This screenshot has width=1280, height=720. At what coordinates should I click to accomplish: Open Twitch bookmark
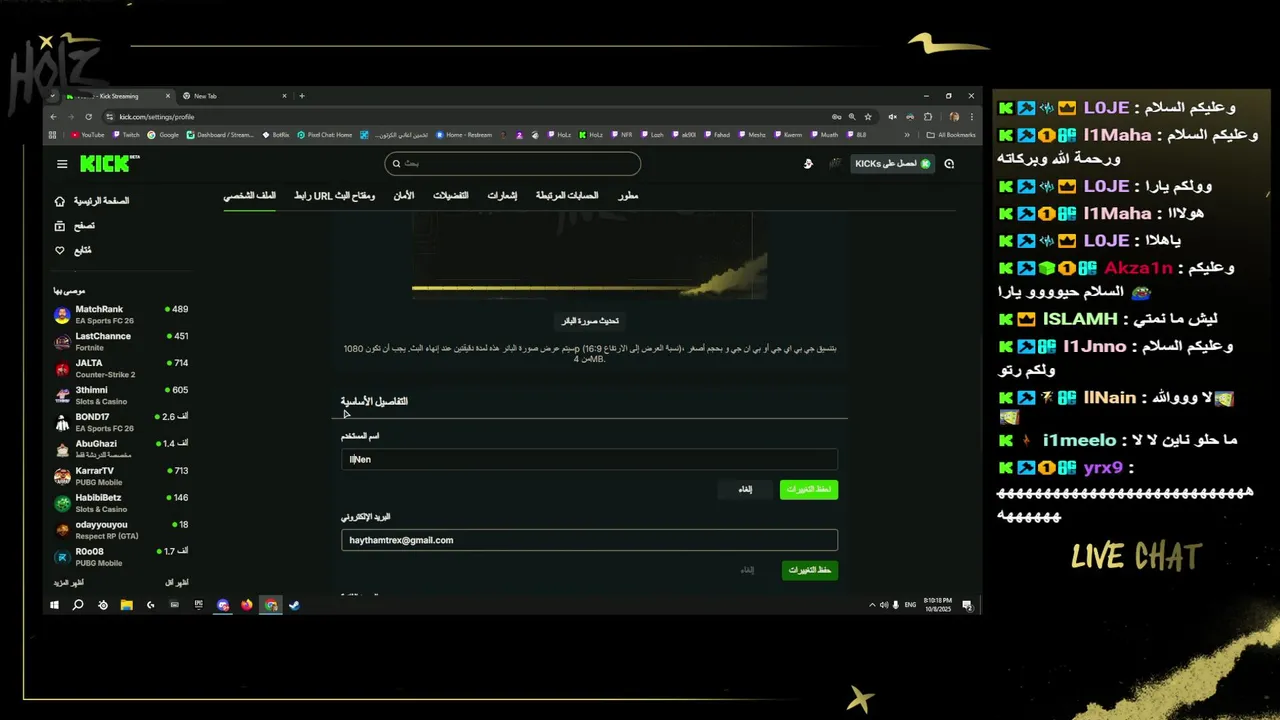click(126, 135)
